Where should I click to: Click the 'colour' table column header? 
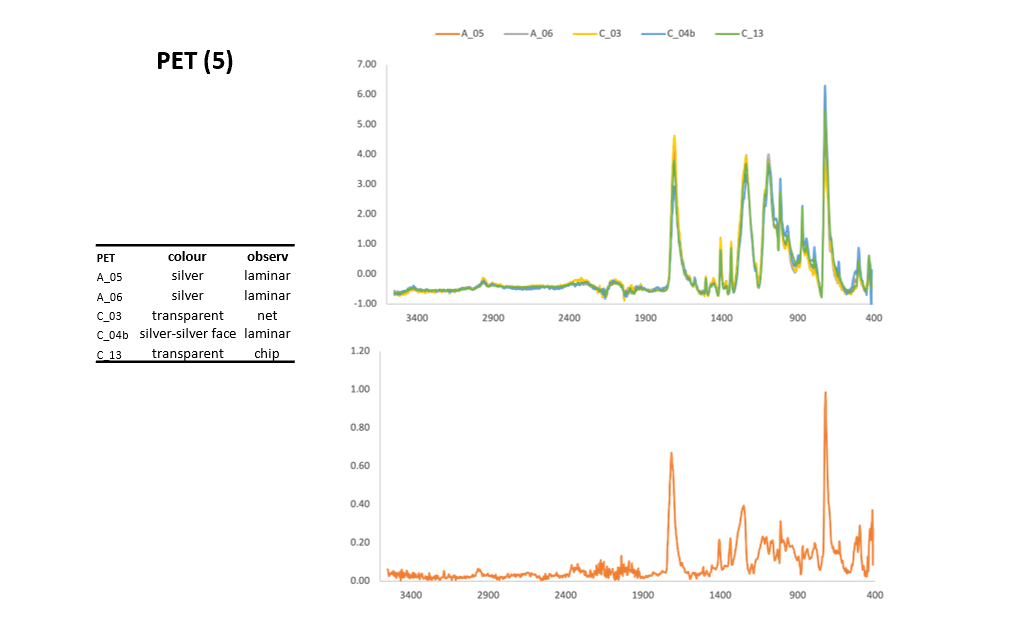[187, 256]
